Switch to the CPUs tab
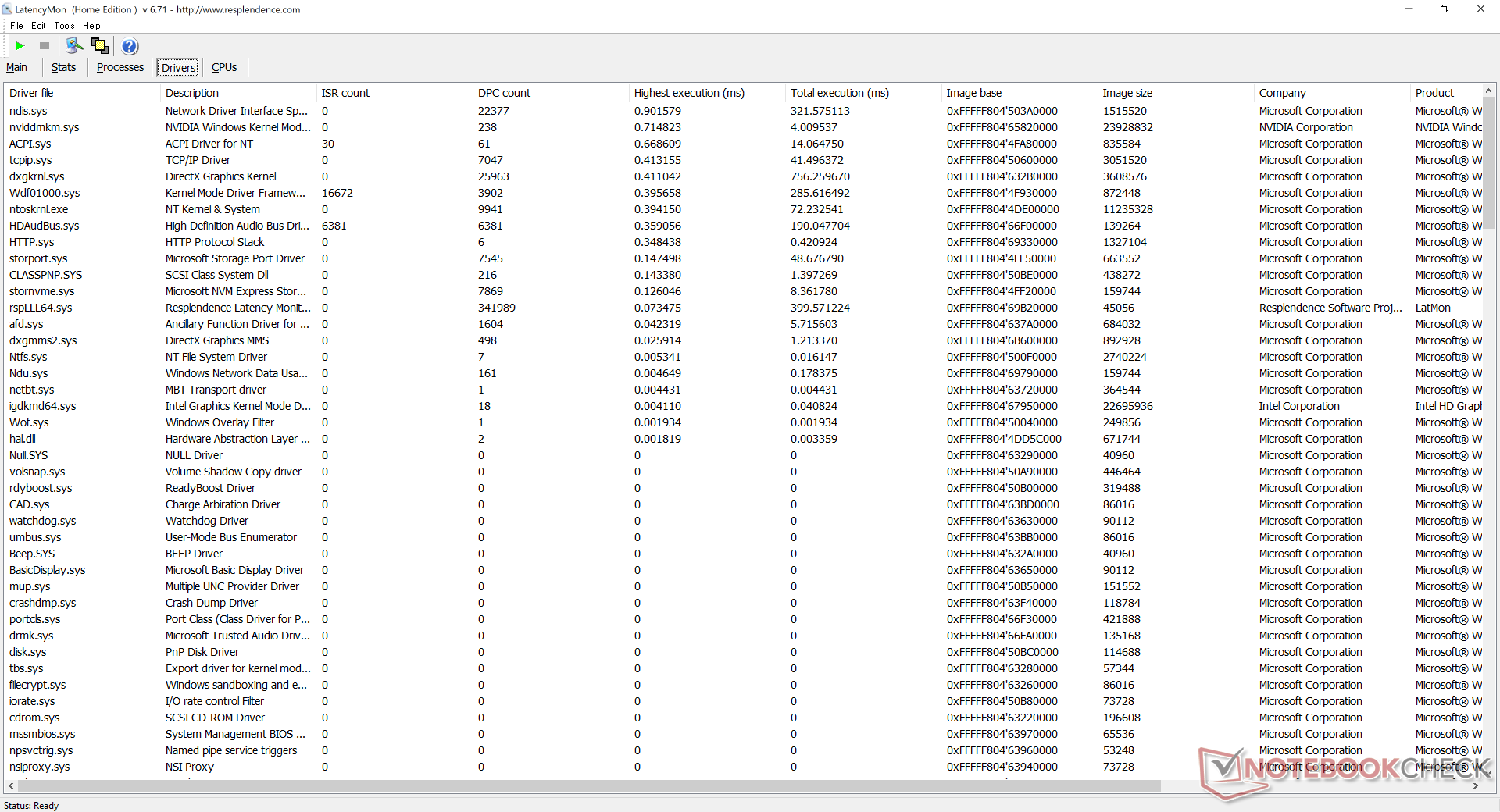The image size is (1500, 812). coord(224,67)
